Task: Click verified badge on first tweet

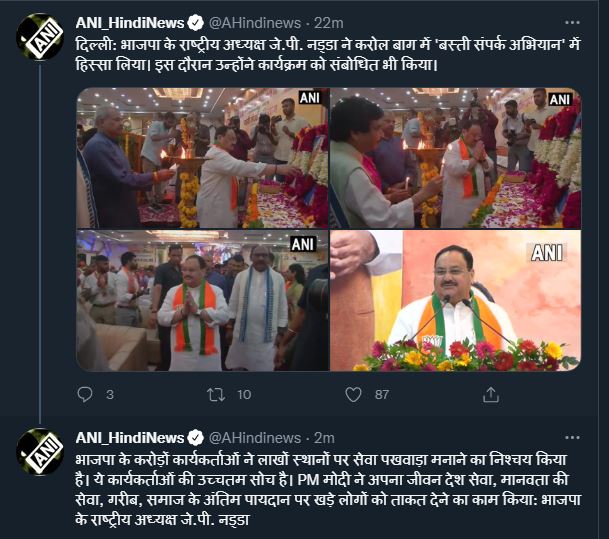Action: tap(195, 23)
